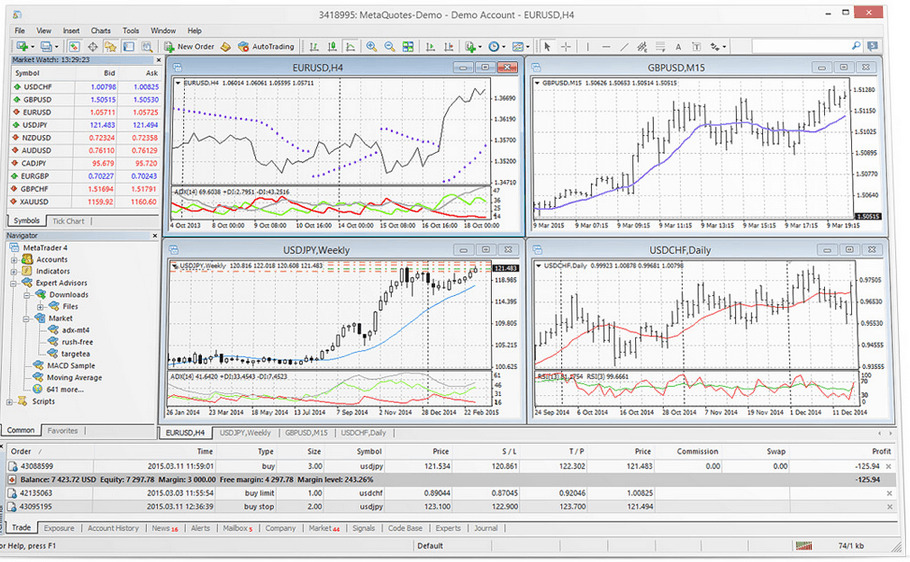Open the Window menu
The width and height of the screenshot is (910, 562).
click(x=163, y=31)
